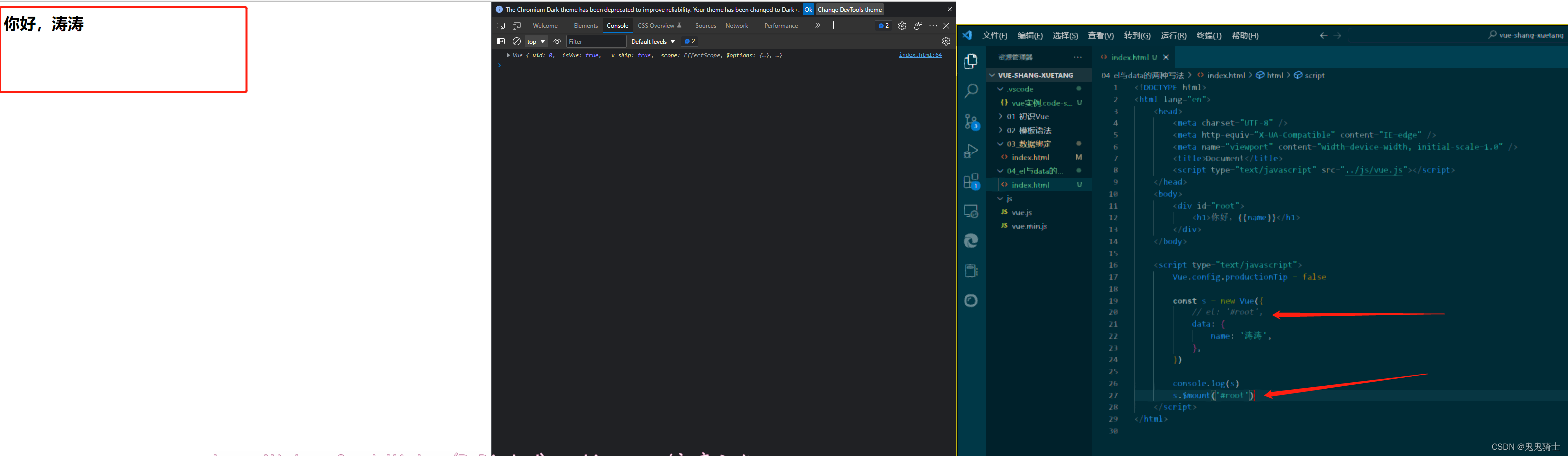
Task: Expand the 02_模板语法 folder
Action: 1039,130
